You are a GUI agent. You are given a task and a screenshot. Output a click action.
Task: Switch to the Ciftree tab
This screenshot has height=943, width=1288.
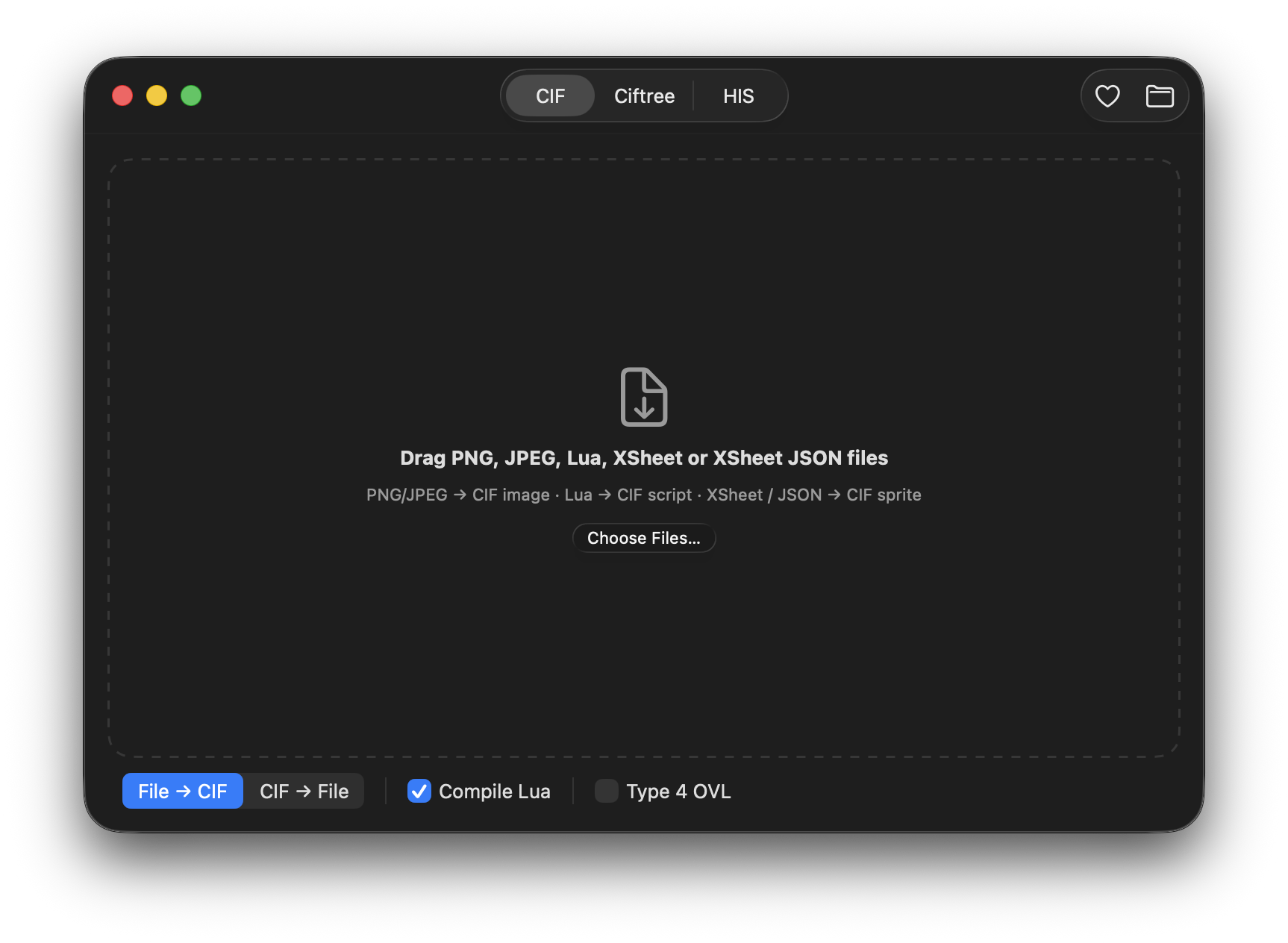[x=644, y=95]
